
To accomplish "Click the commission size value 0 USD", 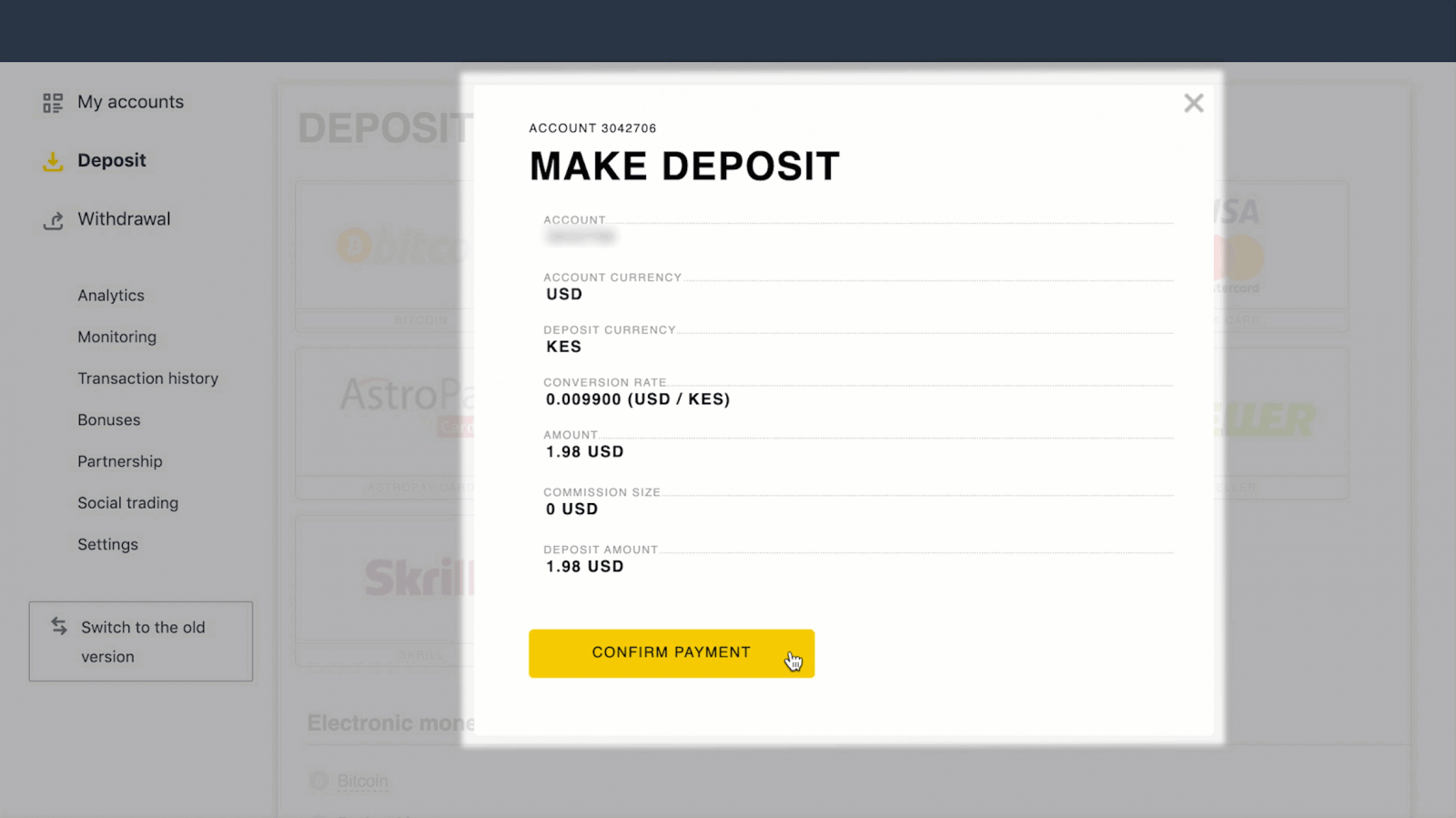I will pyautogui.click(x=571, y=510).
